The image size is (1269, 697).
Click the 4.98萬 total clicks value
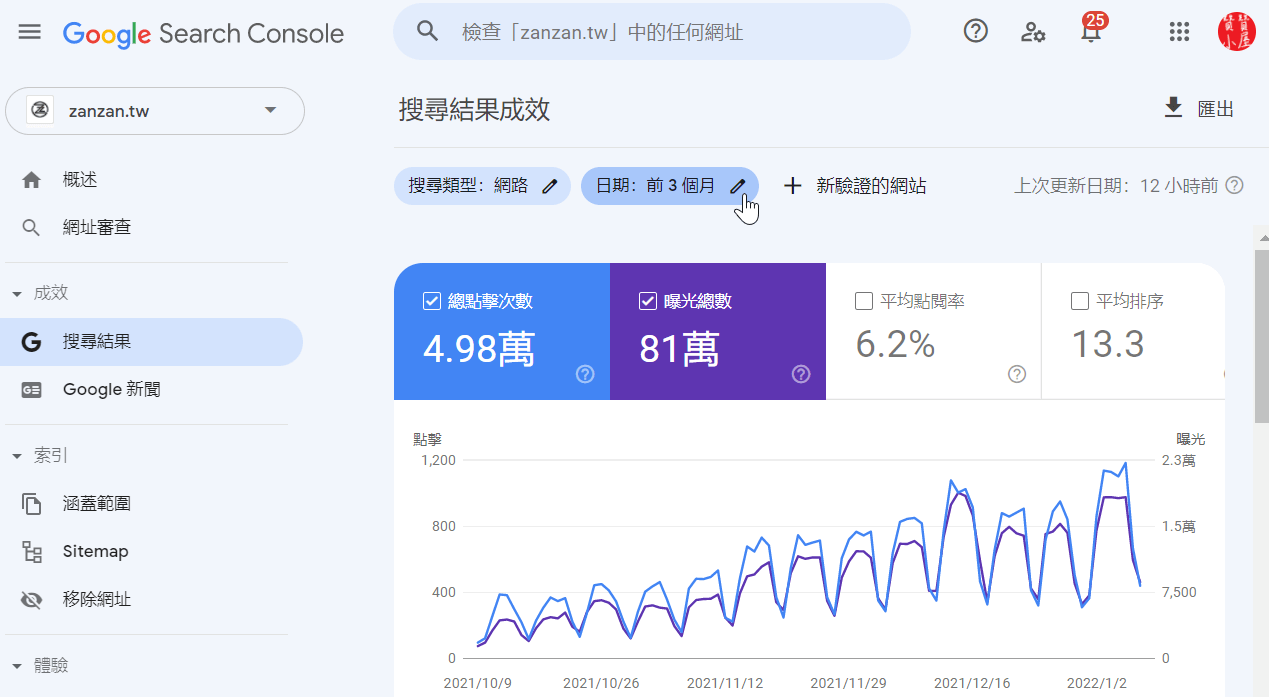[479, 349]
